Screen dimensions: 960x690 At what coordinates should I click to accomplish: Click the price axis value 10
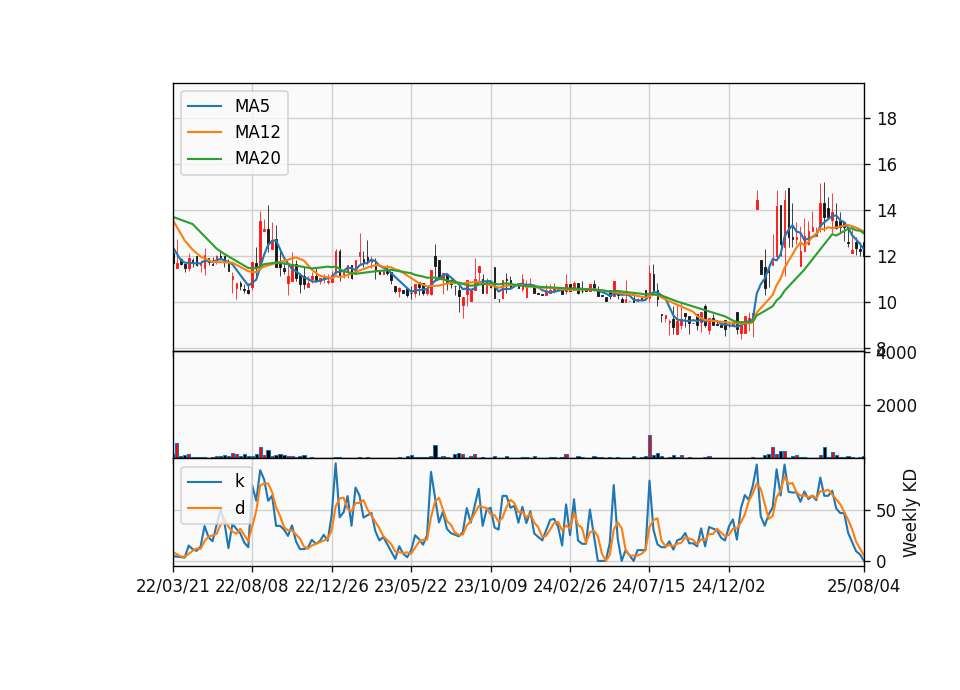(x=887, y=303)
